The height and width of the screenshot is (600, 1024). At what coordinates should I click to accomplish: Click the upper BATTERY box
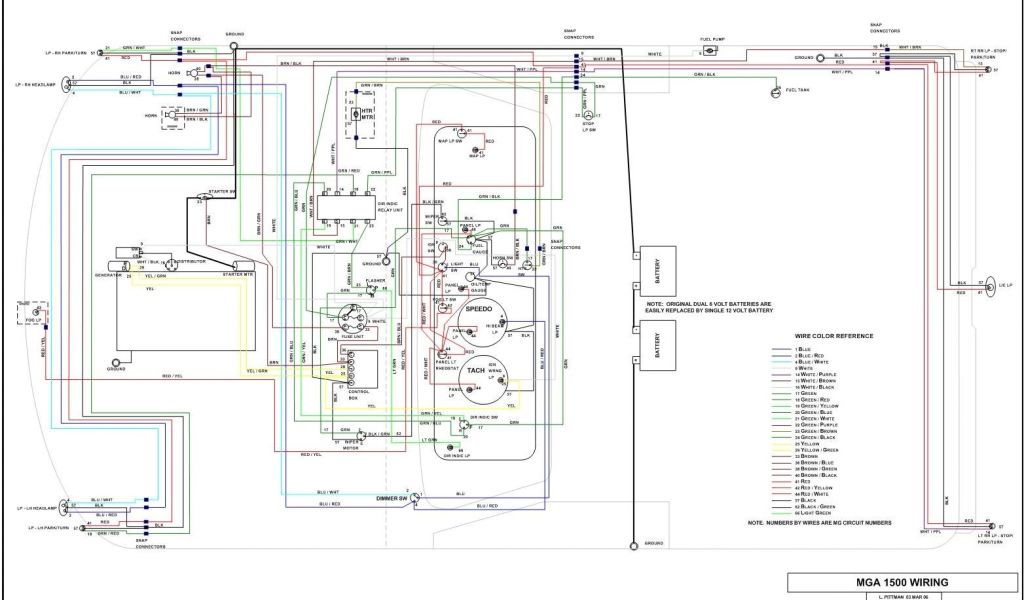click(658, 270)
